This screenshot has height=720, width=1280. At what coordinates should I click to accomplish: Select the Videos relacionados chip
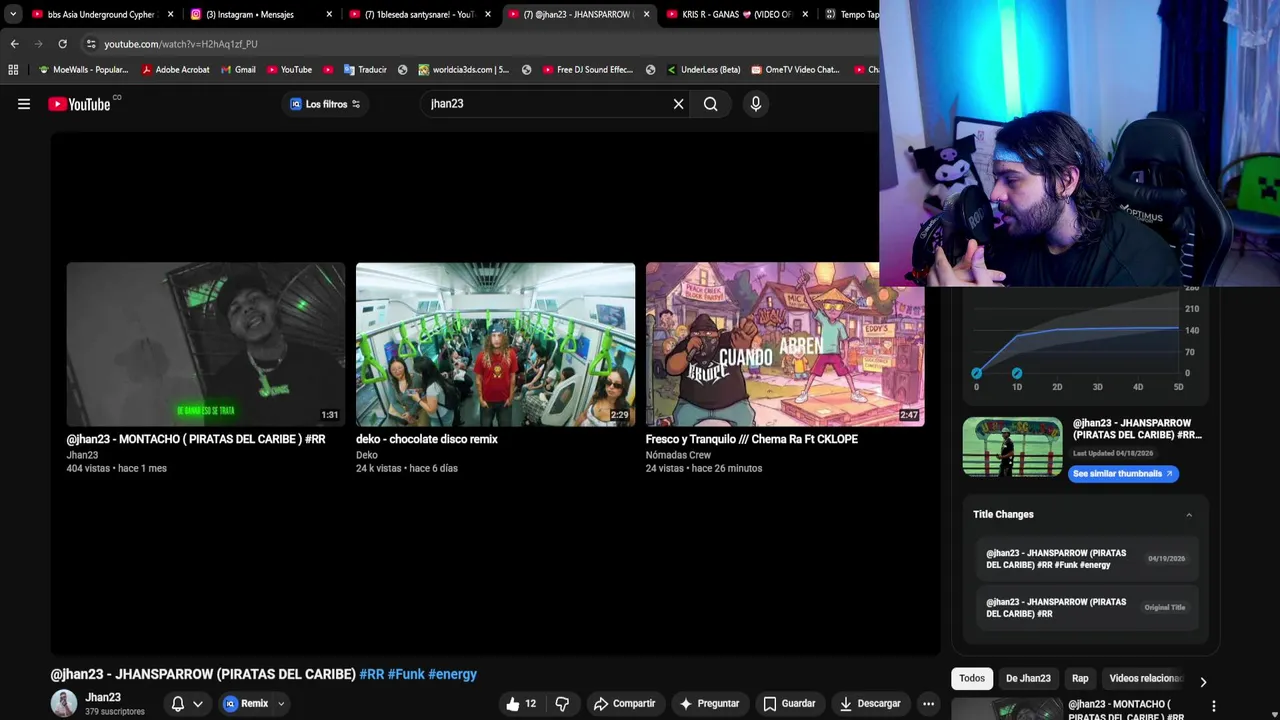click(1146, 678)
